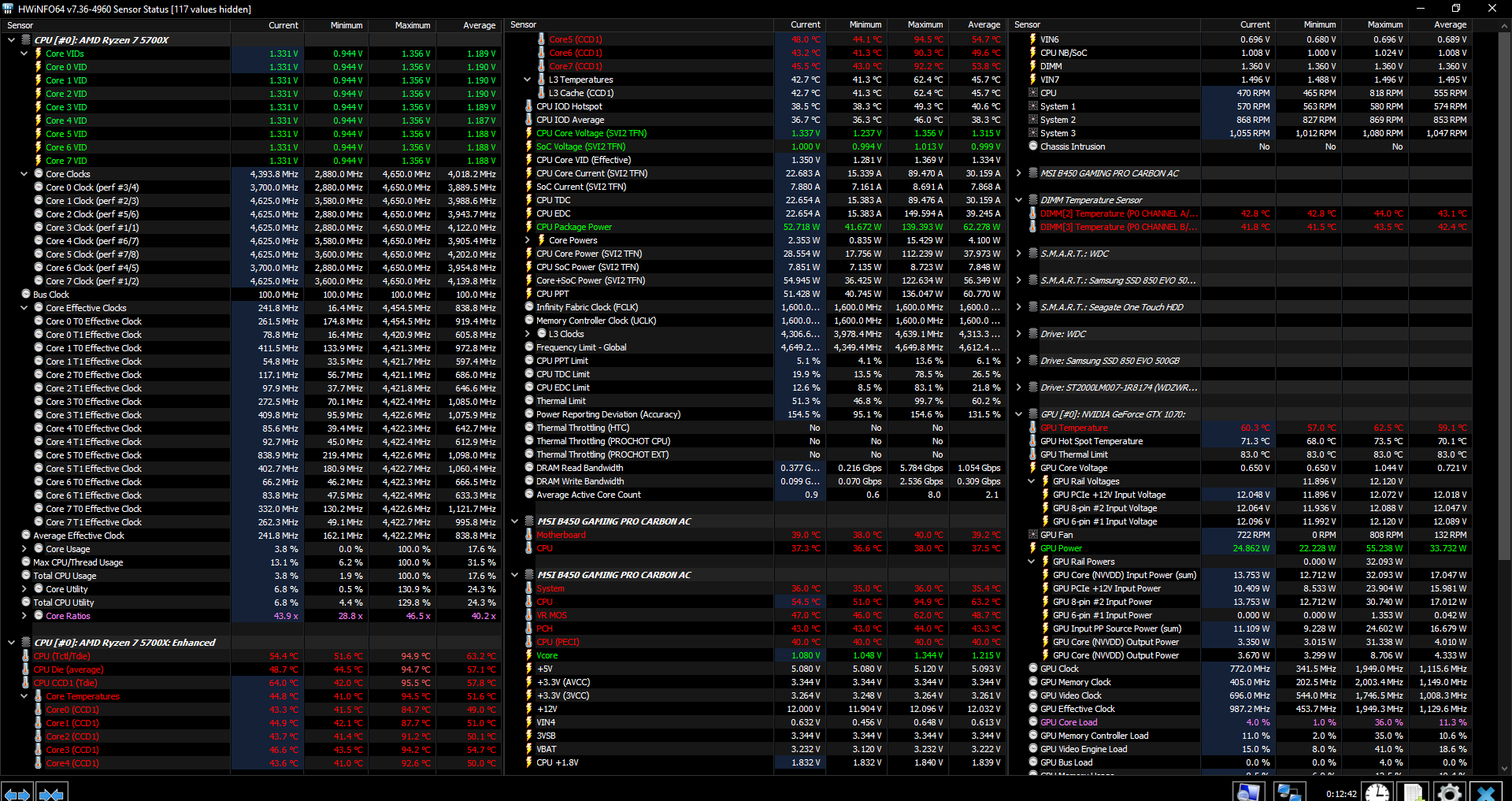This screenshot has height=801, width=1512.
Task: Click thermometer icon beside CPU (Tctl/Tdie)
Action: pos(25,656)
